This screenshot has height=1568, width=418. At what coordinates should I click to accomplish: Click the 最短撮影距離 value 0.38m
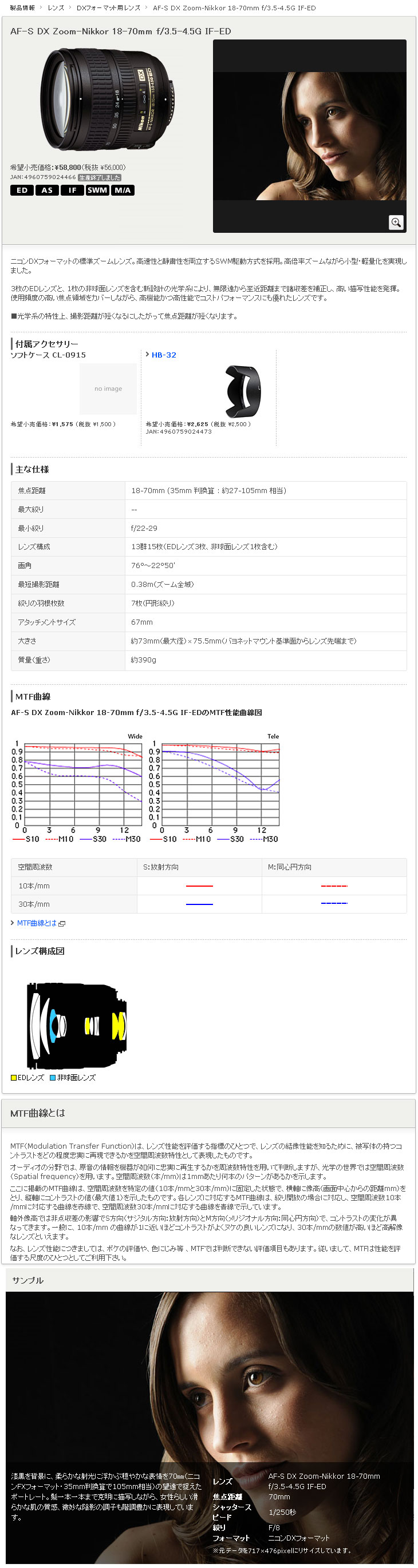click(163, 584)
